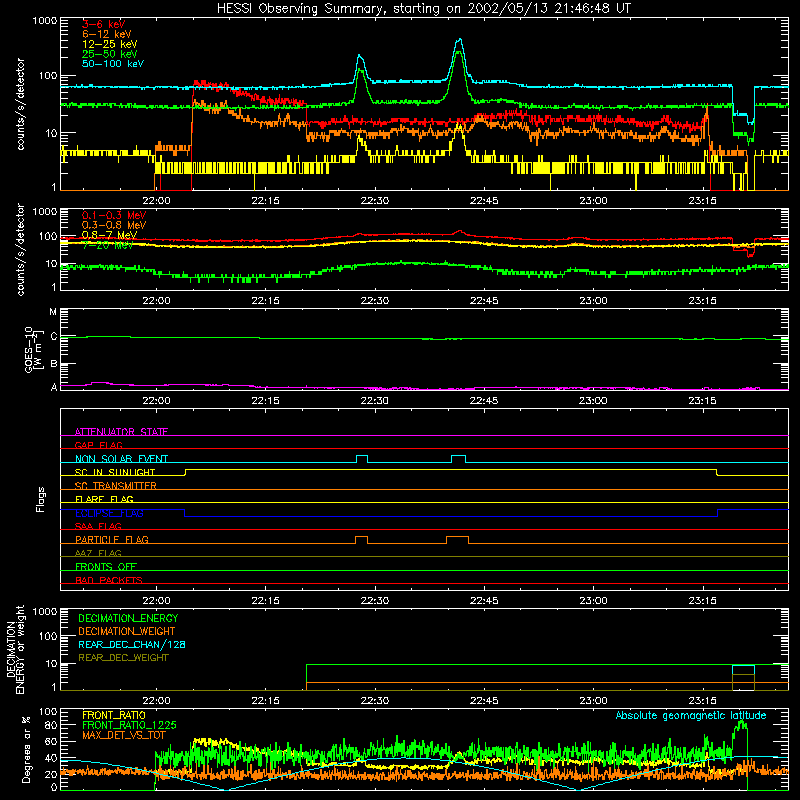Click the FLARE_FLAG label
Screen dimensions: 800x800
click(x=104, y=499)
